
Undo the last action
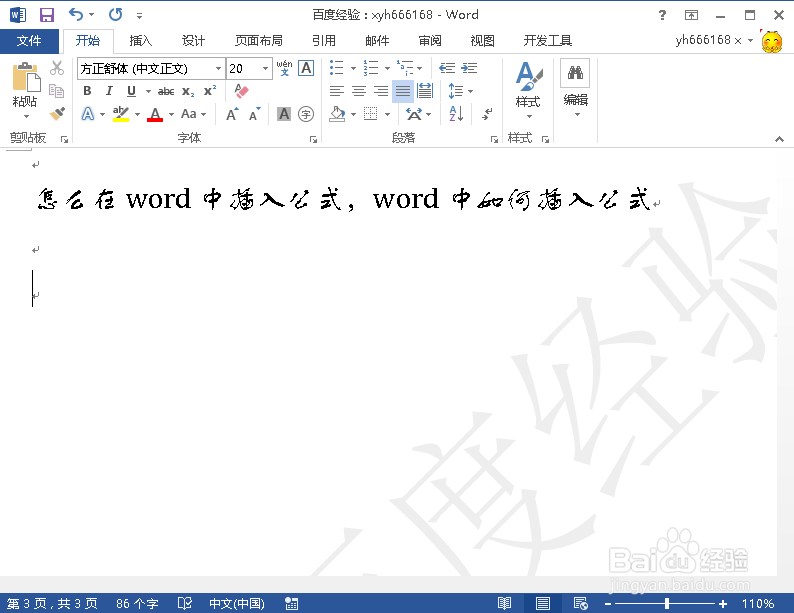click(x=76, y=14)
